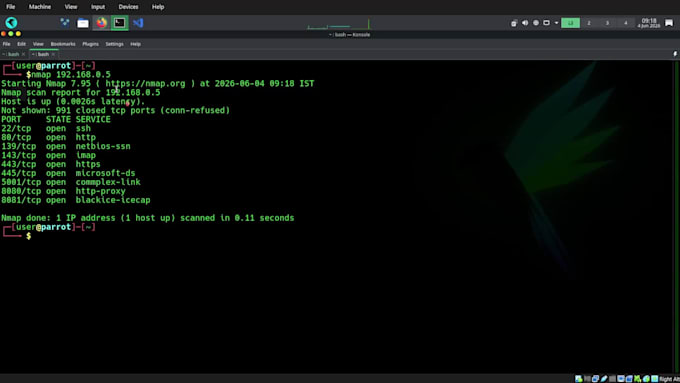
Task: Click the '8081/tcp open blackice-icecap' line
Action: click(76, 200)
